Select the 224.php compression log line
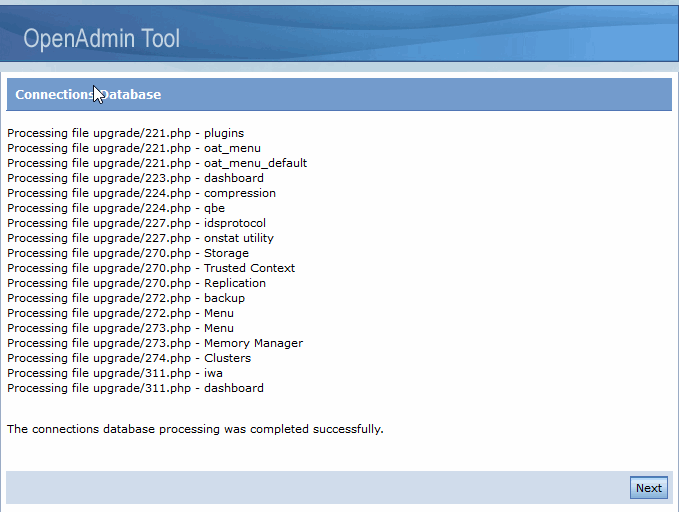679x512 pixels. click(x=141, y=193)
